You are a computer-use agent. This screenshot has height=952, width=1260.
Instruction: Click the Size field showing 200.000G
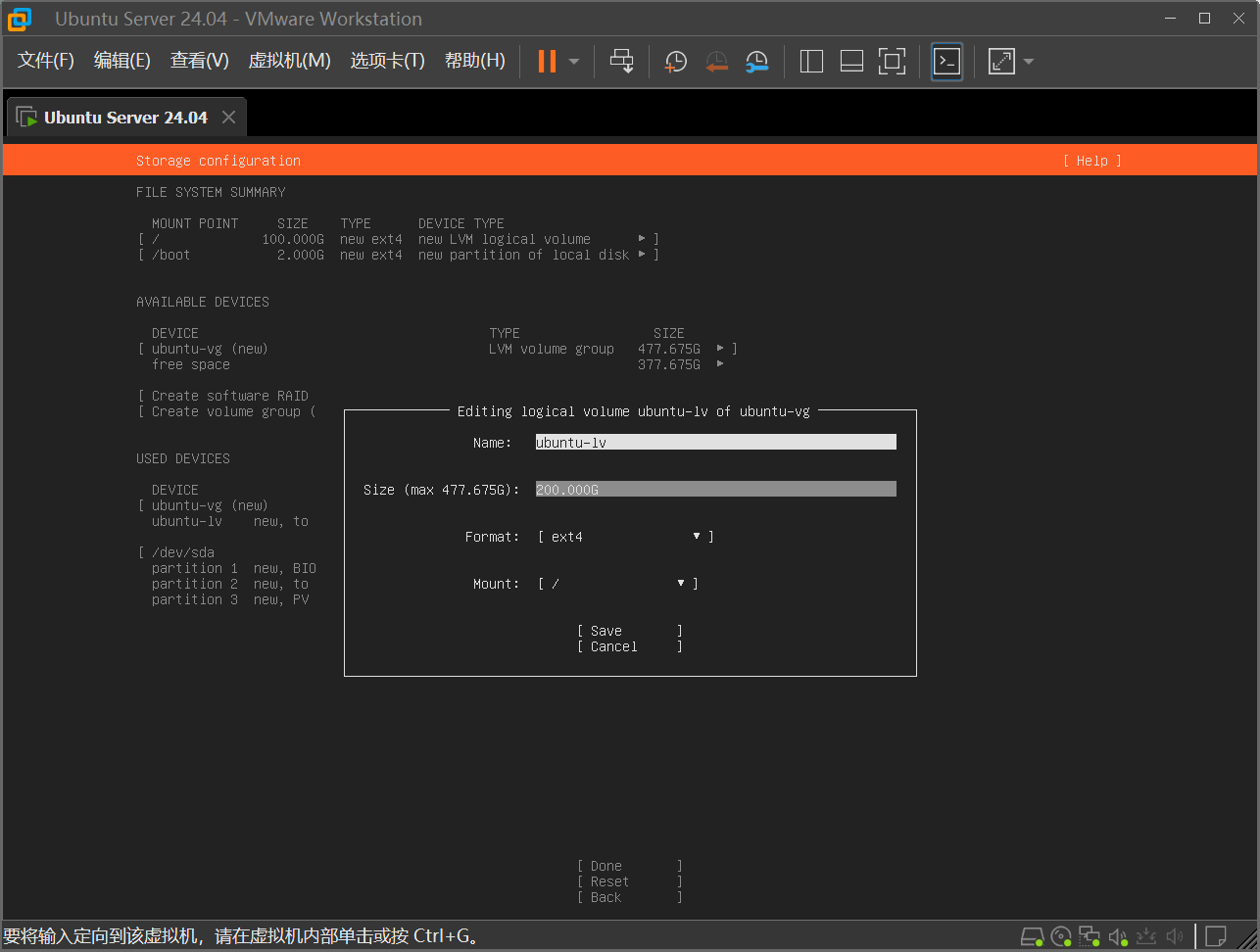(716, 490)
